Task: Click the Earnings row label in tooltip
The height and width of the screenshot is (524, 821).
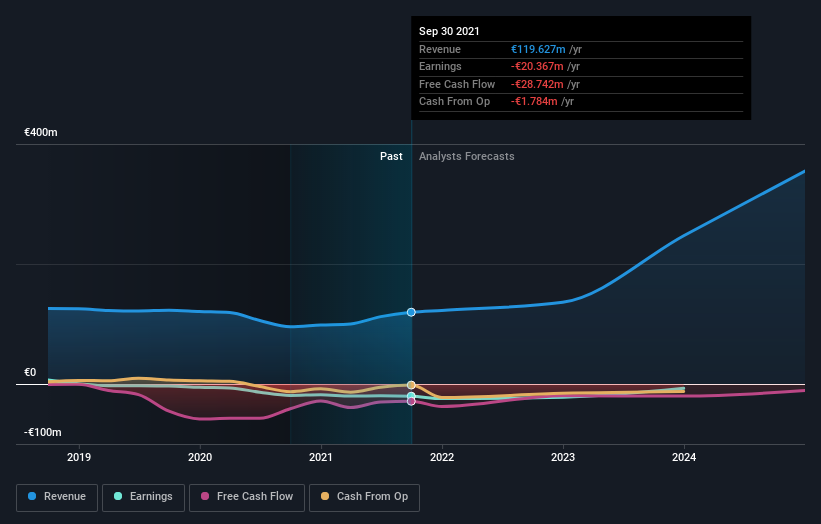Action: tap(440, 66)
